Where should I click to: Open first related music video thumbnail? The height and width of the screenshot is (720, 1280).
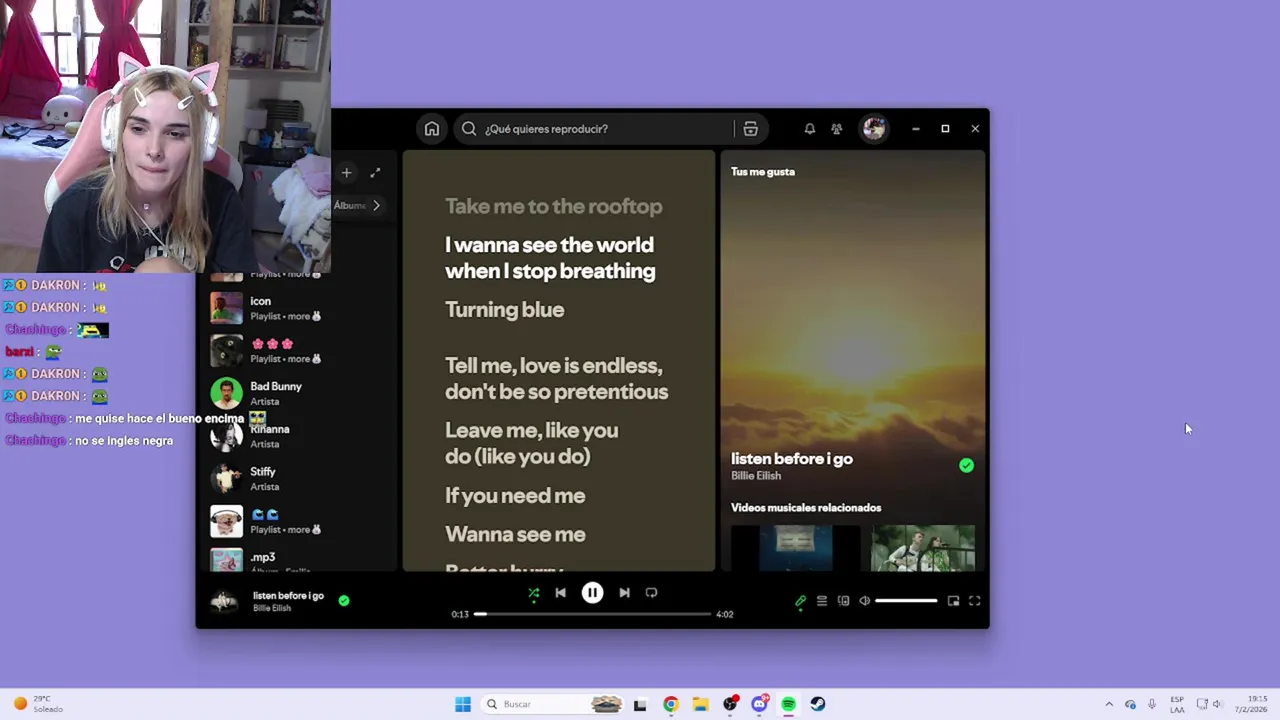[795, 548]
